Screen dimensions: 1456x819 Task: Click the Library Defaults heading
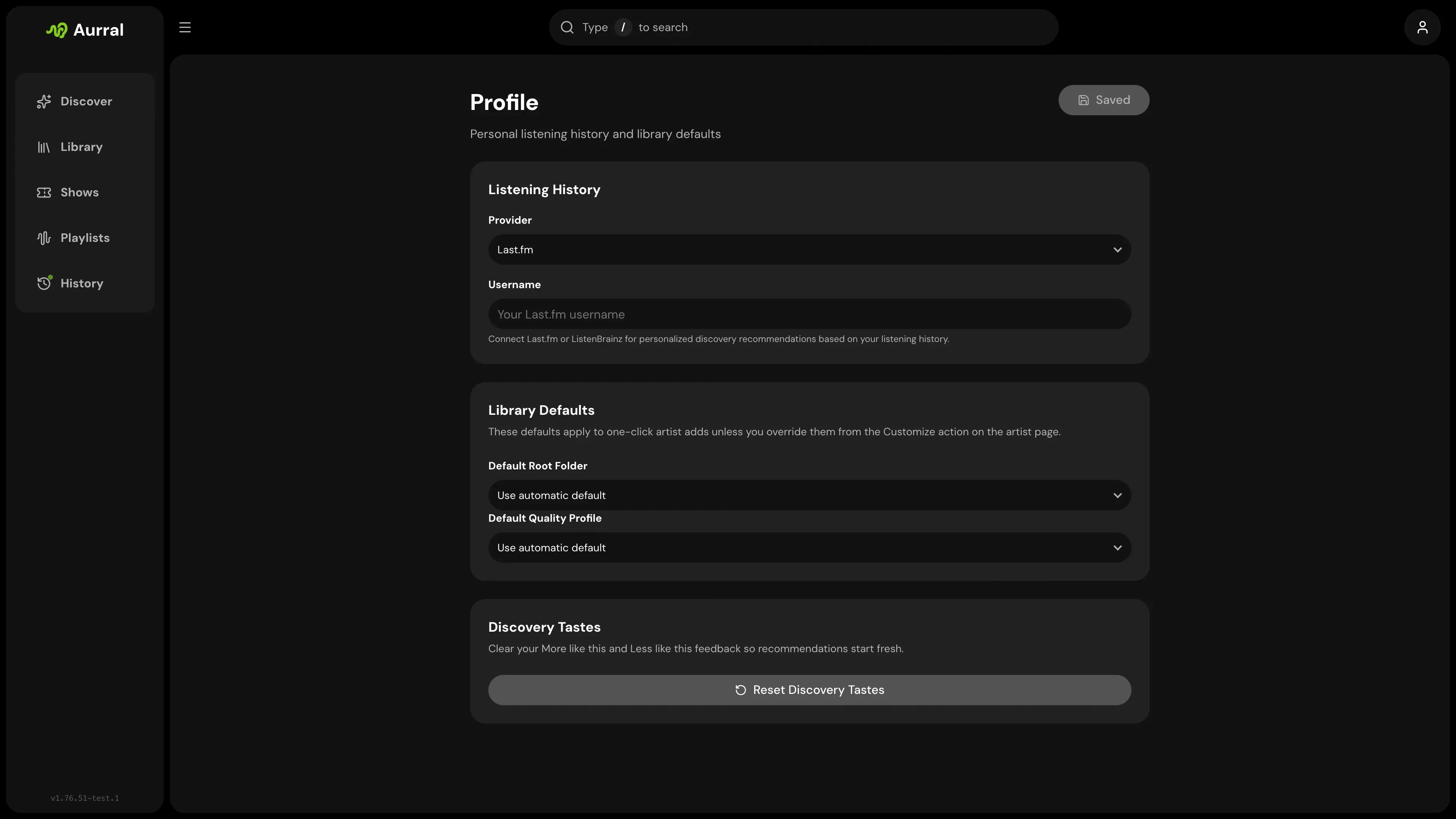pyautogui.click(x=541, y=410)
